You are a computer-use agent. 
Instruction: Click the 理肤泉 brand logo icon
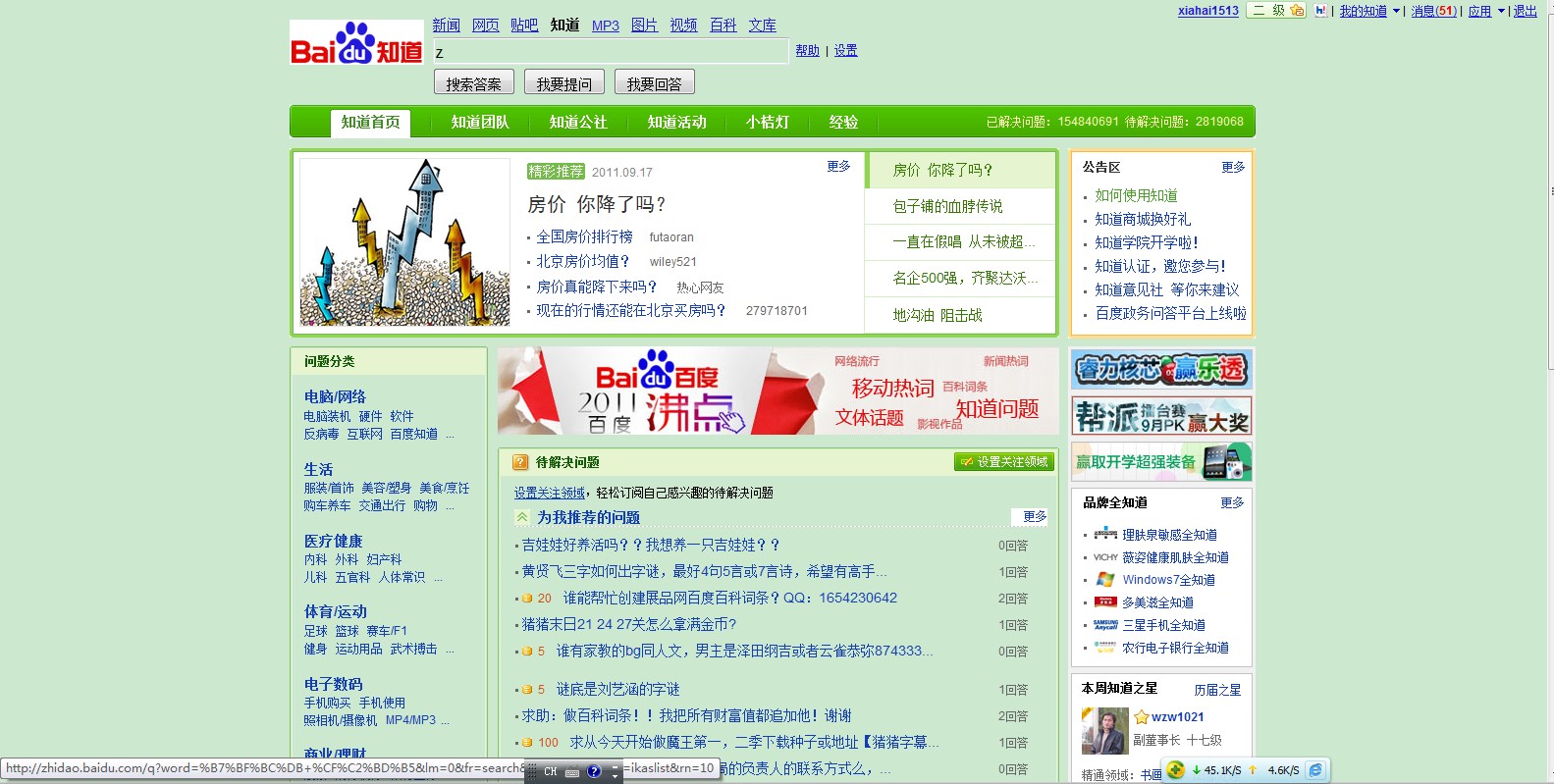click(x=1105, y=534)
